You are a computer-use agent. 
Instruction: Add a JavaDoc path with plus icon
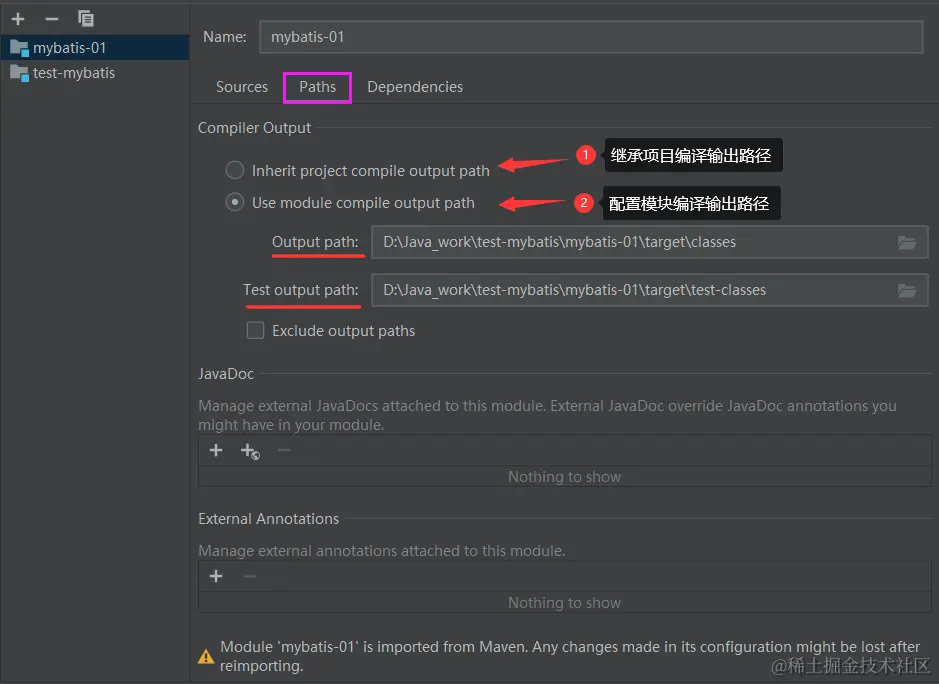[216, 450]
